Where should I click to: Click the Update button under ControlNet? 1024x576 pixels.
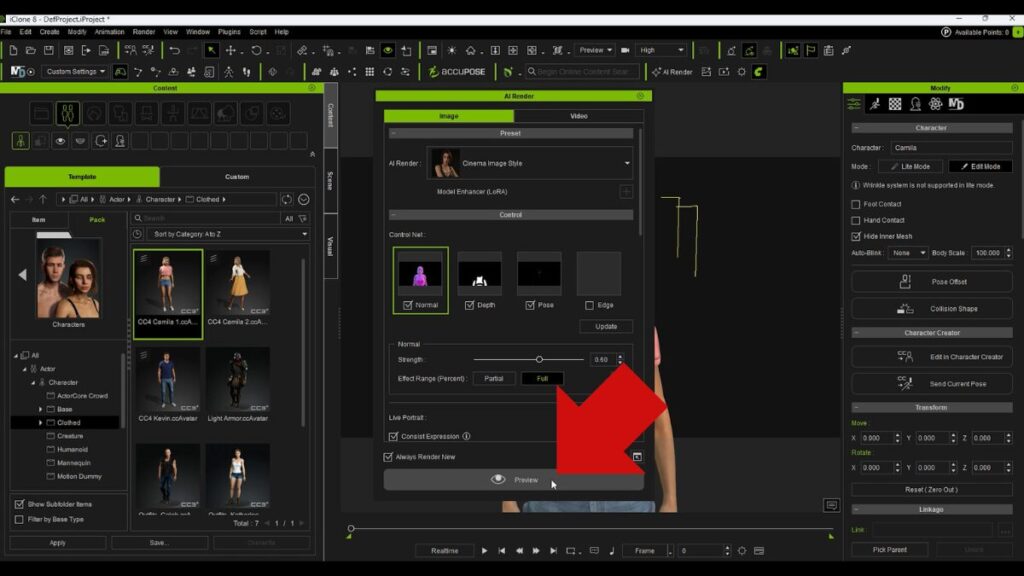[x=606, y=327]
